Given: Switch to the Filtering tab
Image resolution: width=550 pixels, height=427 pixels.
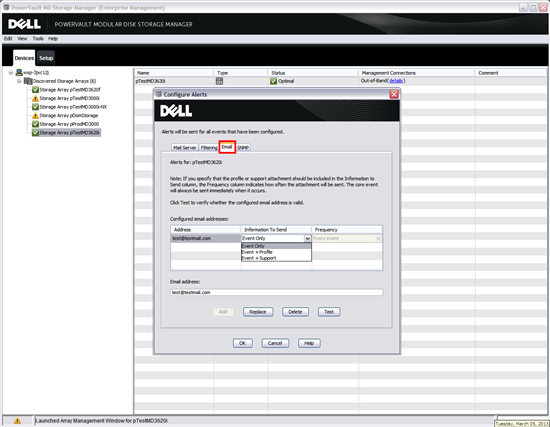Looking at the screenshot, I should coord(209,147).
